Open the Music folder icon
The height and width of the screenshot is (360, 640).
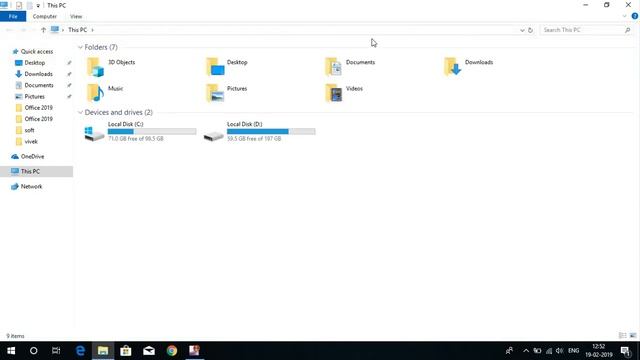[96, 93]
